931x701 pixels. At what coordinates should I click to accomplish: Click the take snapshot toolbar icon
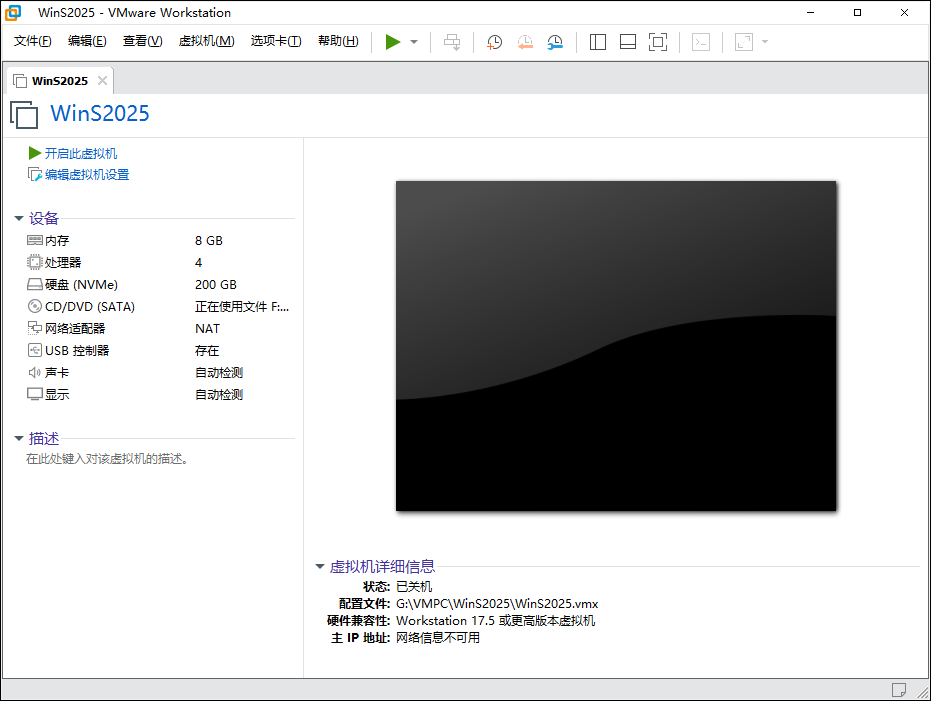[494, 42]
